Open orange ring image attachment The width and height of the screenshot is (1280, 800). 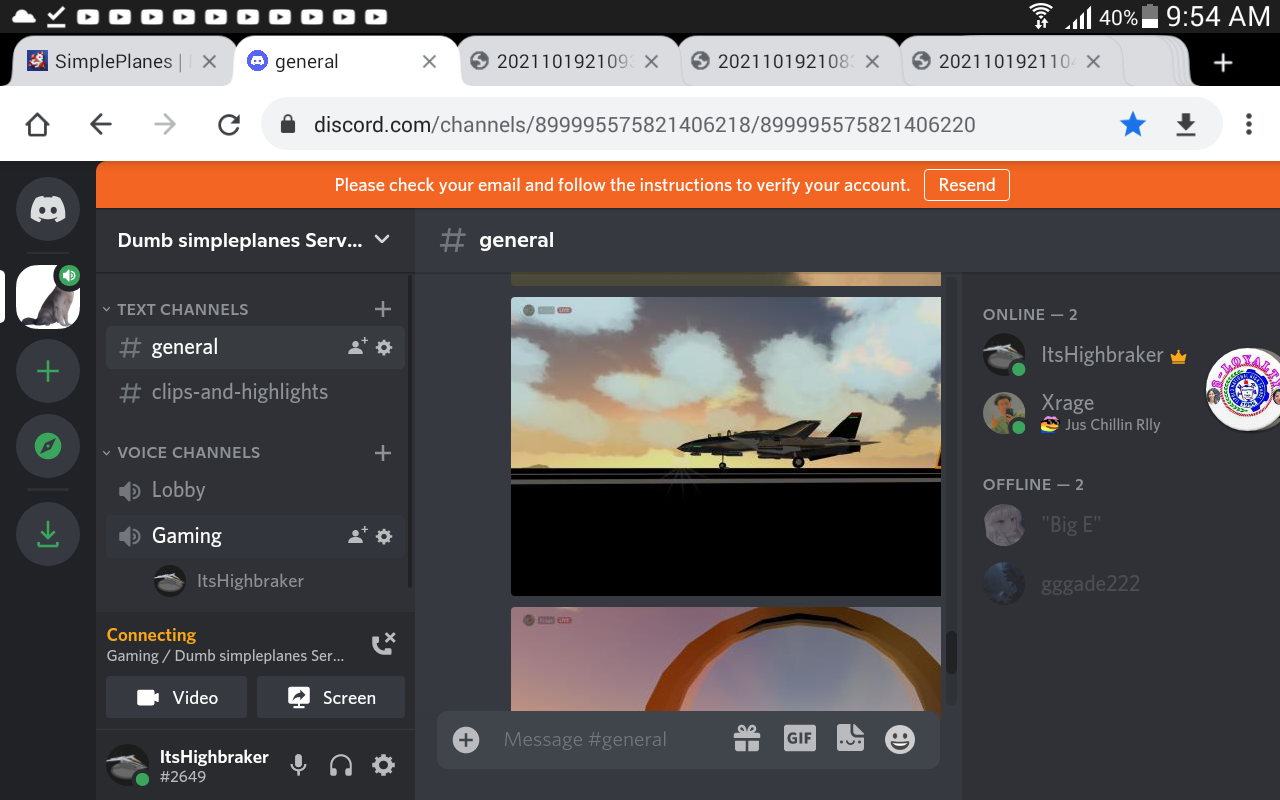(x=726, y=659)
